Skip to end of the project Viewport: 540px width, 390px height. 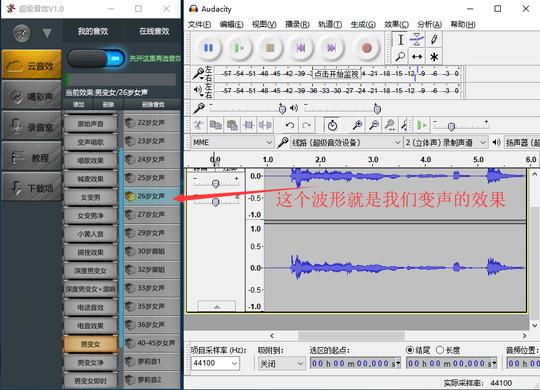tap(332, 48)
